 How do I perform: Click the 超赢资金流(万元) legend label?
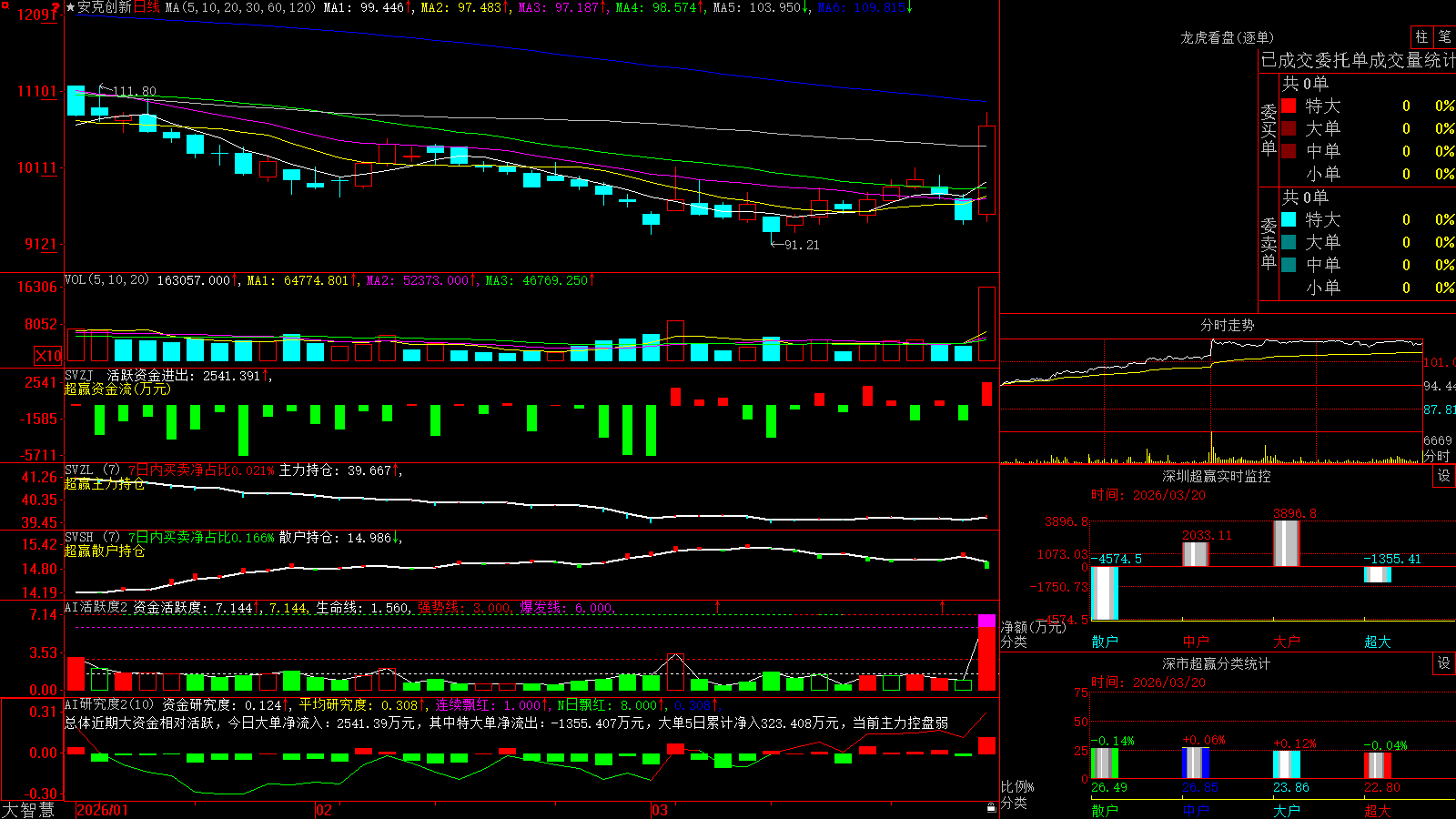point(117,389)
